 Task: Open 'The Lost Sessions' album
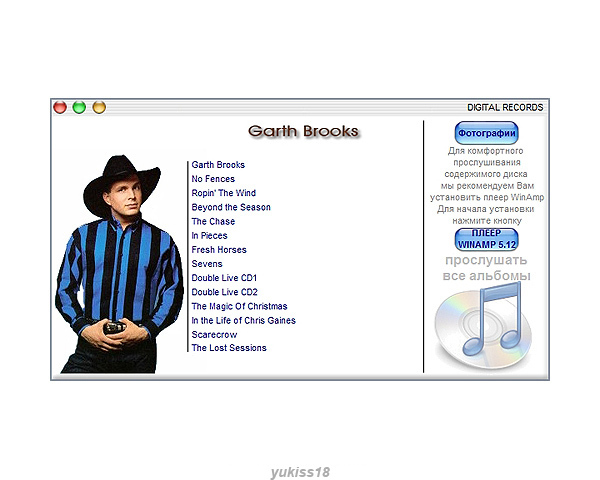point(229,348)
